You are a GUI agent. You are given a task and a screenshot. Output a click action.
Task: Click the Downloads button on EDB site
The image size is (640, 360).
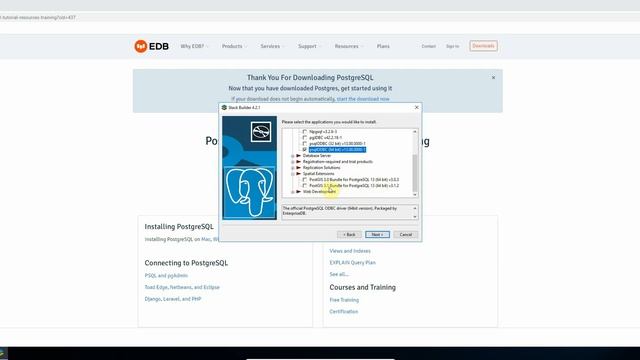[483, 46]
